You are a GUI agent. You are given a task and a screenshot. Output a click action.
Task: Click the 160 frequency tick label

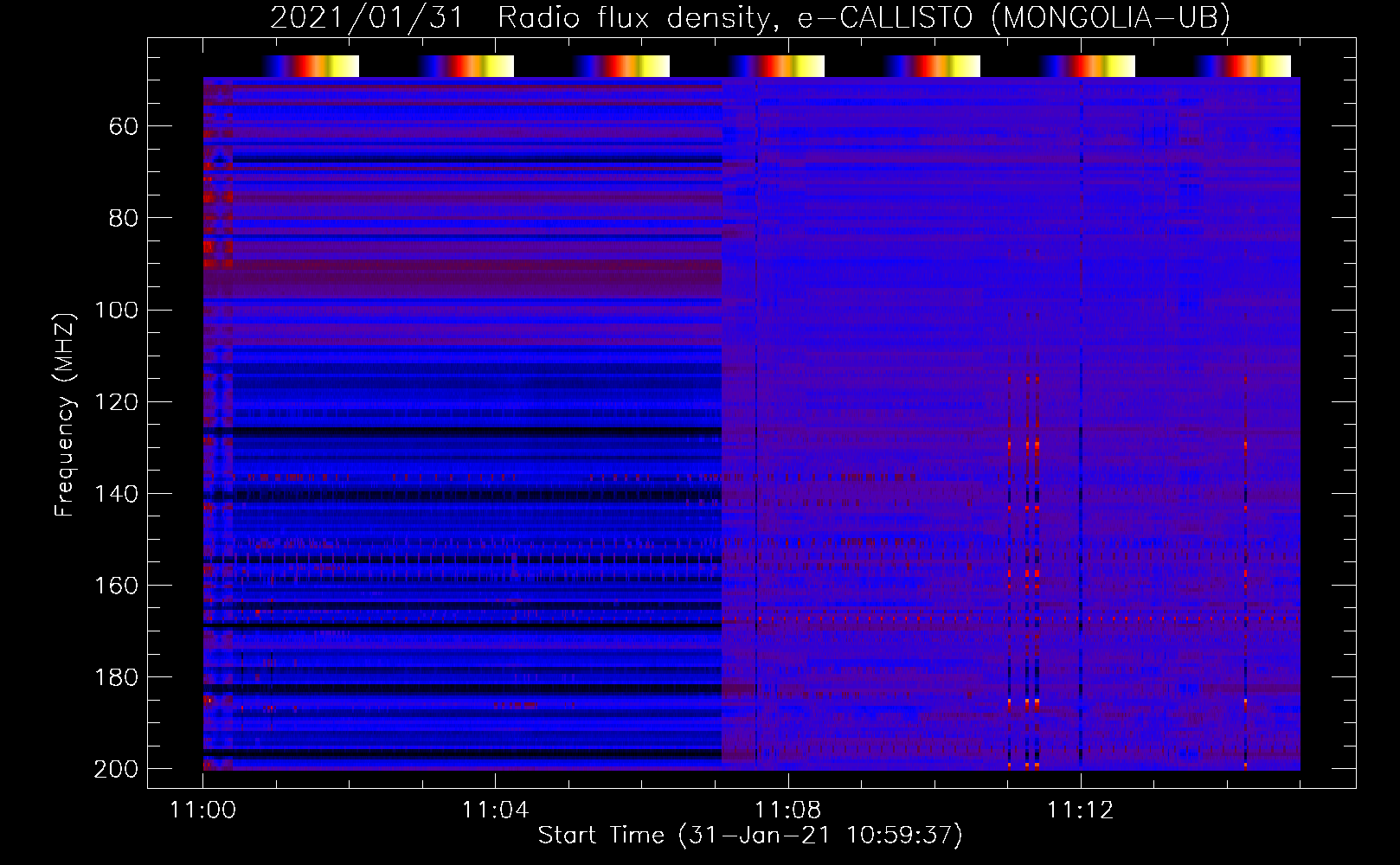(x=116, y=586)
